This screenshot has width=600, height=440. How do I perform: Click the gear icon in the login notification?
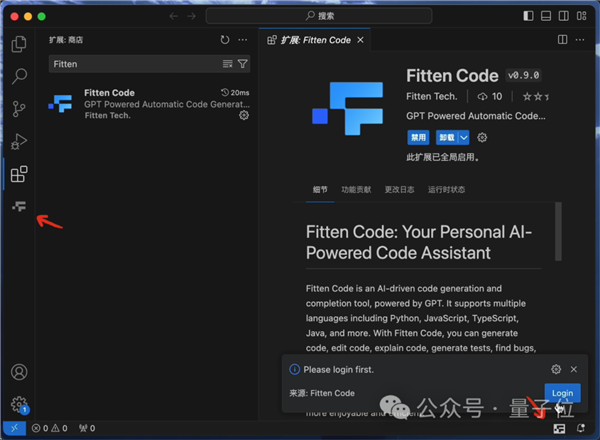[556, 369]
